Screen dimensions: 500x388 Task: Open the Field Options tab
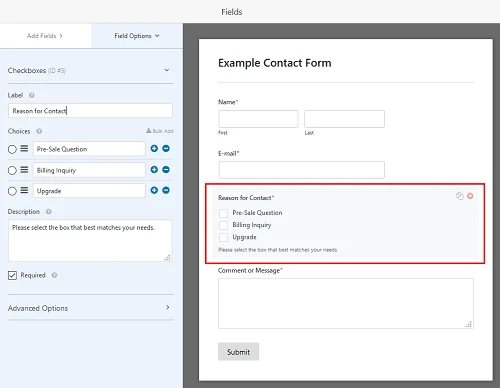click(137, 36)
